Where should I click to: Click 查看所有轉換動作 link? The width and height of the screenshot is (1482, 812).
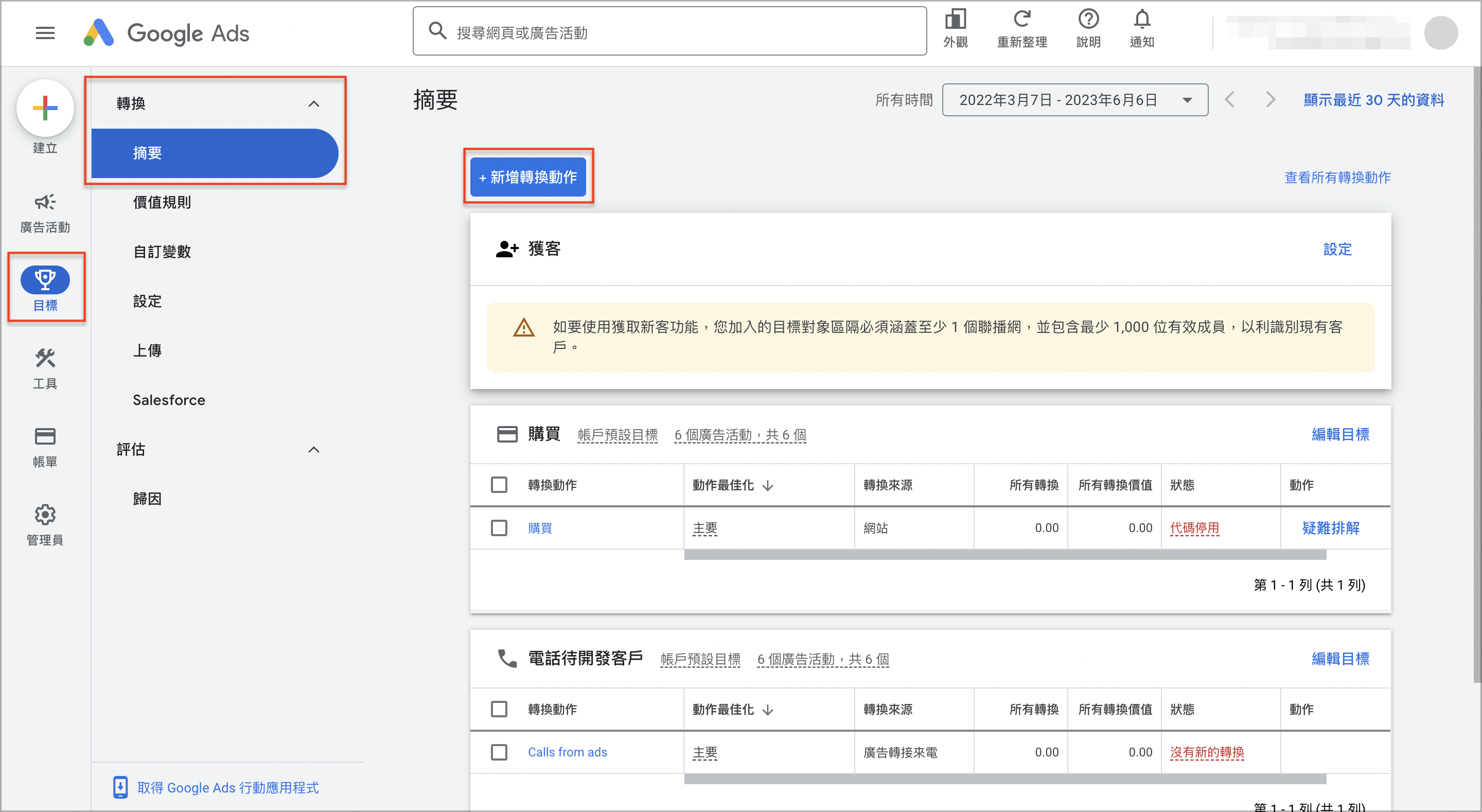[1337, 177]
